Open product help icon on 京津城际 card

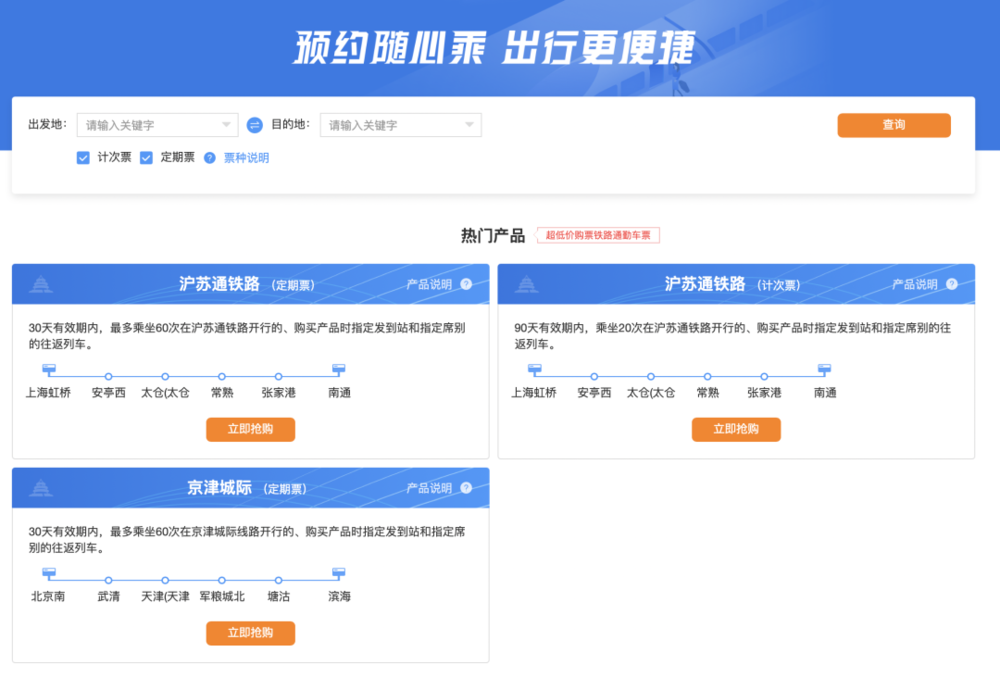pyautogui.click(x=466, y=488)
